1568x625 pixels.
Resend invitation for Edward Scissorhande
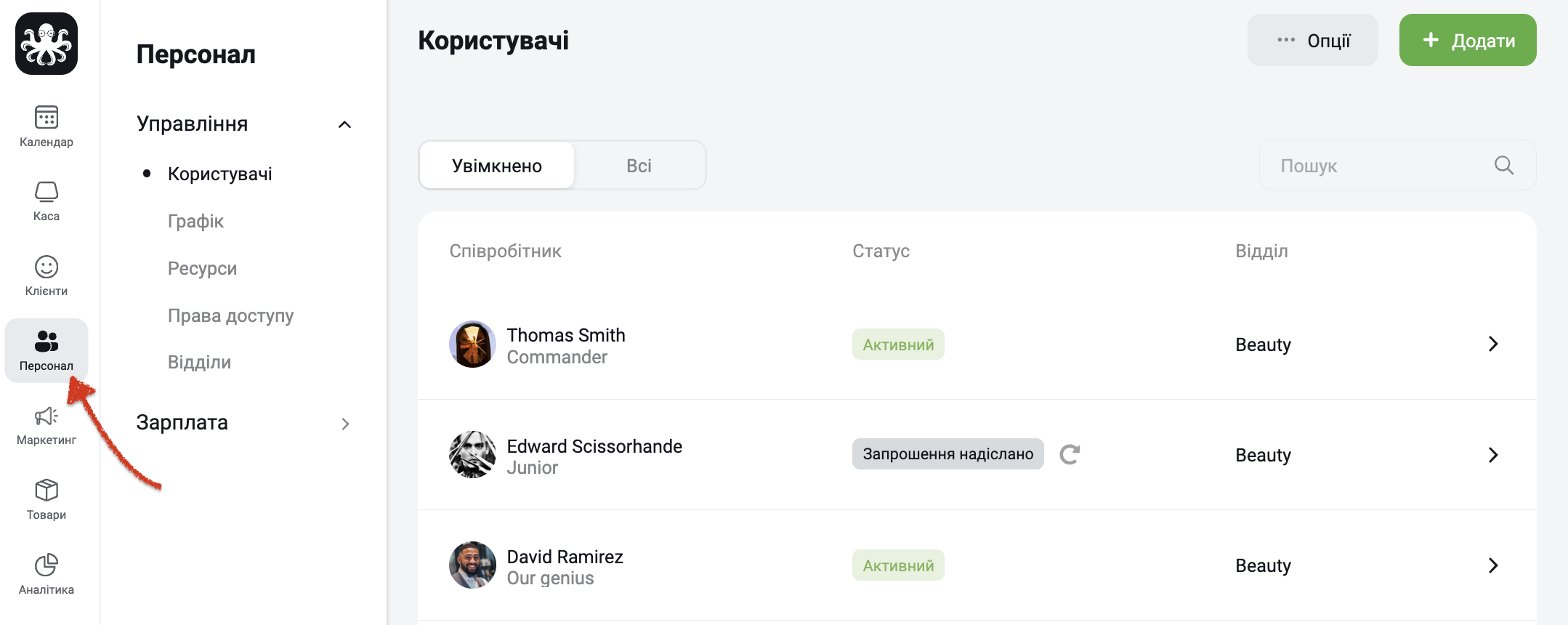[x=1070, y=454]
